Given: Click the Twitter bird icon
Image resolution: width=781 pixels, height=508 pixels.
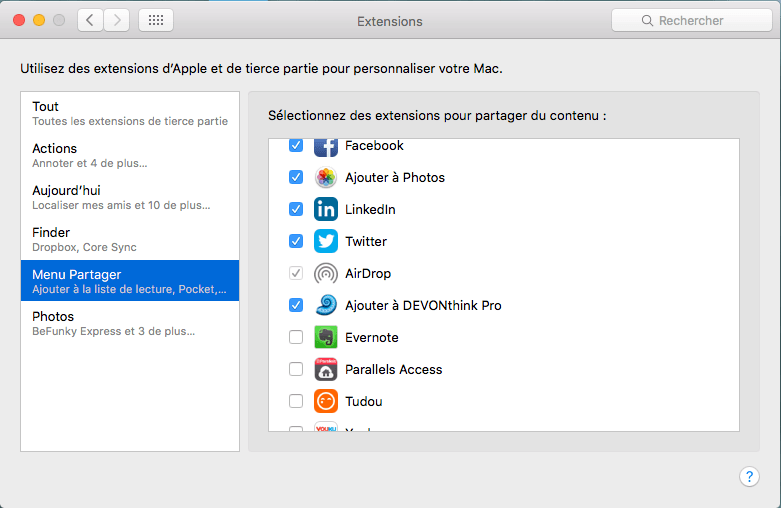Looking at the screenshot, I should 326,241.
